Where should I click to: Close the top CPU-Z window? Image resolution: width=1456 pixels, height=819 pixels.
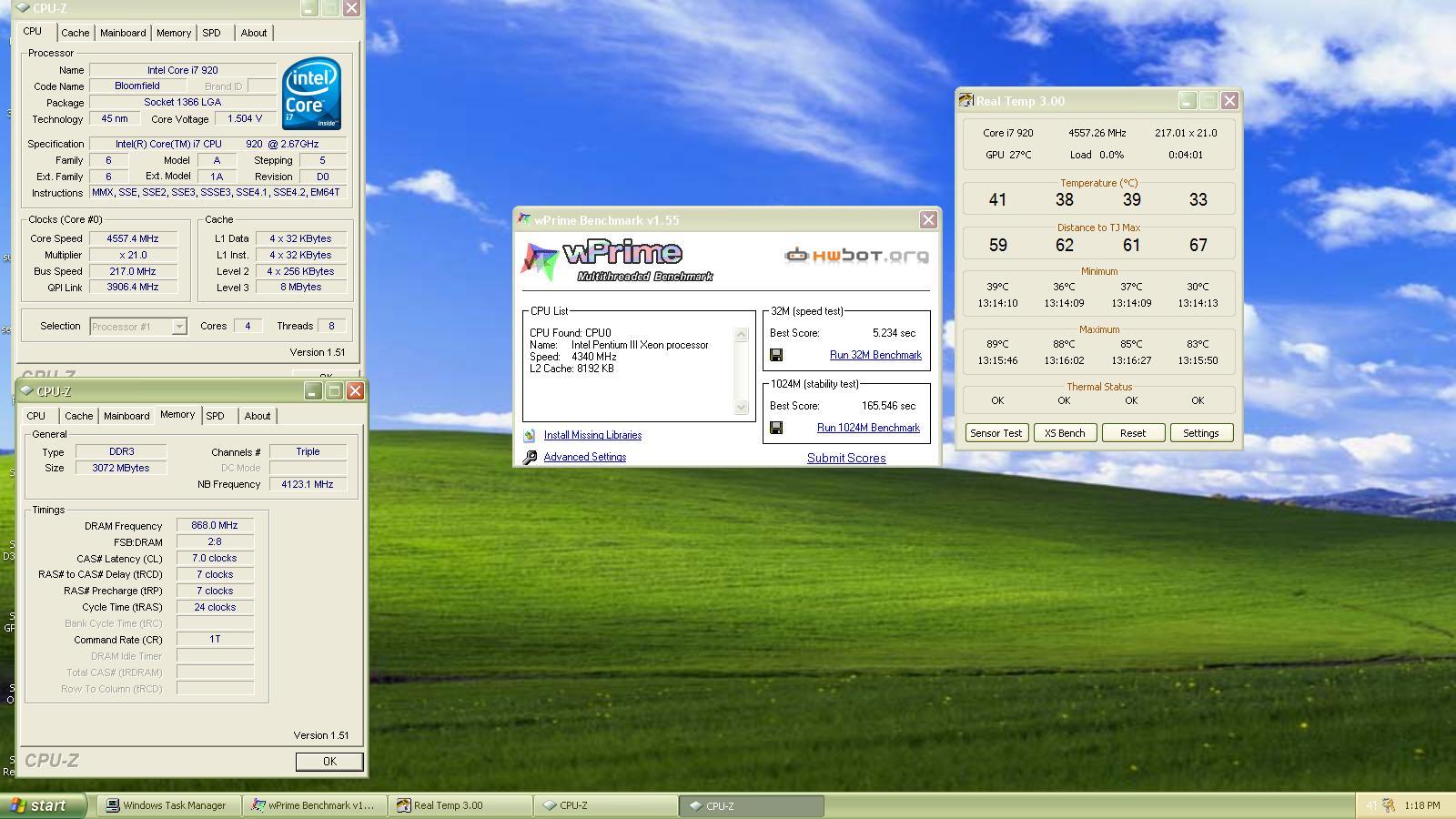351,8
